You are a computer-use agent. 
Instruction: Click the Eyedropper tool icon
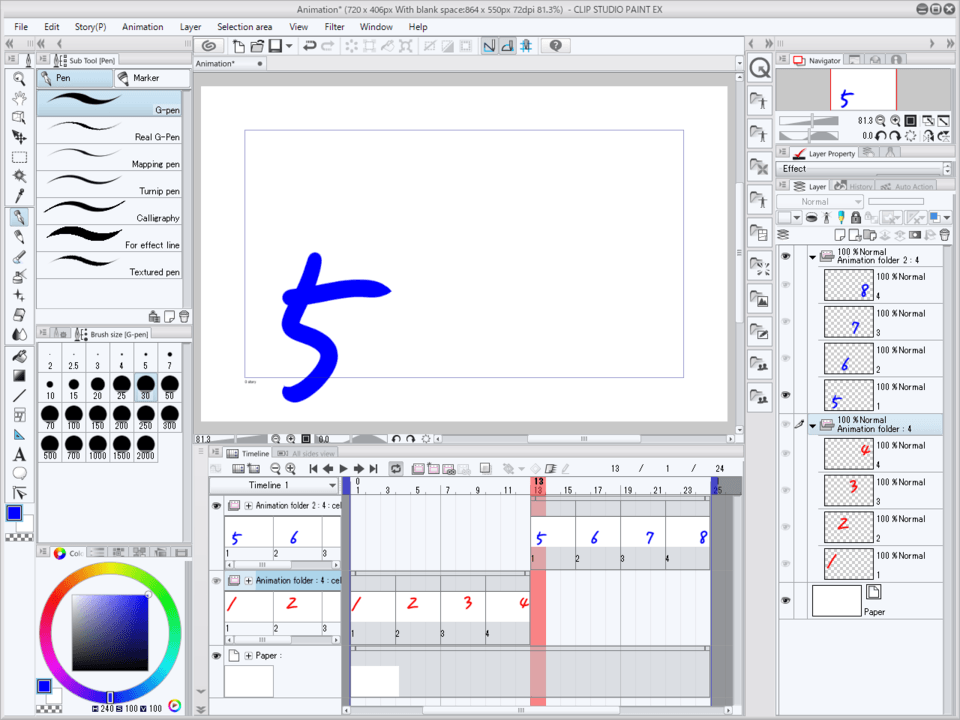click(19, 195)
